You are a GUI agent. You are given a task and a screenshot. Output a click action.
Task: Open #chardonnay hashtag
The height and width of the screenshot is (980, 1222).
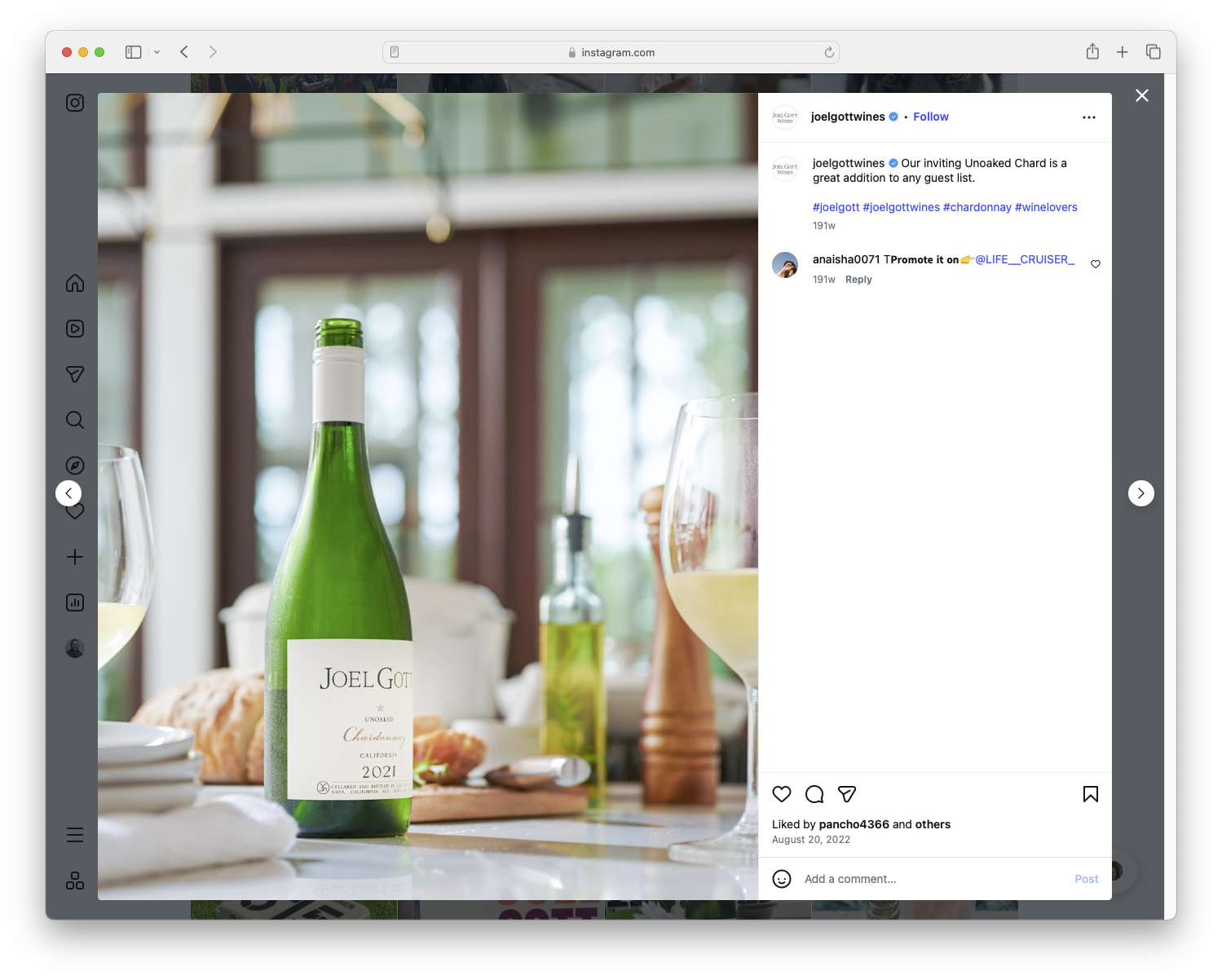(977, 207)
